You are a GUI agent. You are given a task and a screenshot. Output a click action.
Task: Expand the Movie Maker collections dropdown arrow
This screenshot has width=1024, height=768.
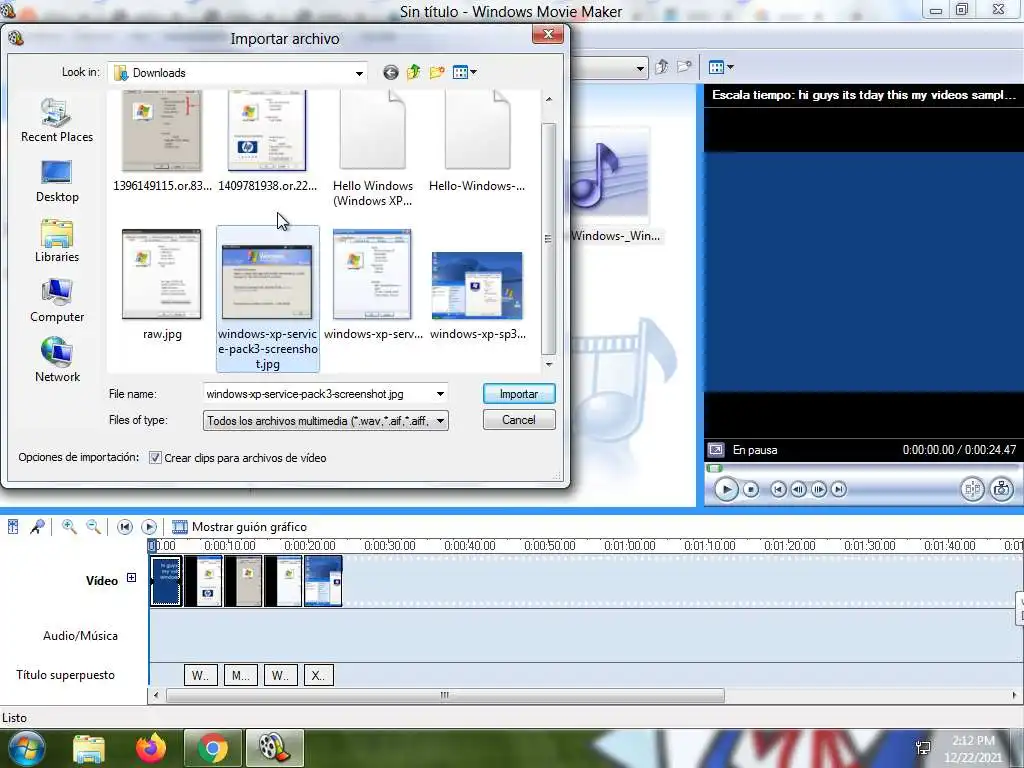(x=640, y=68)
